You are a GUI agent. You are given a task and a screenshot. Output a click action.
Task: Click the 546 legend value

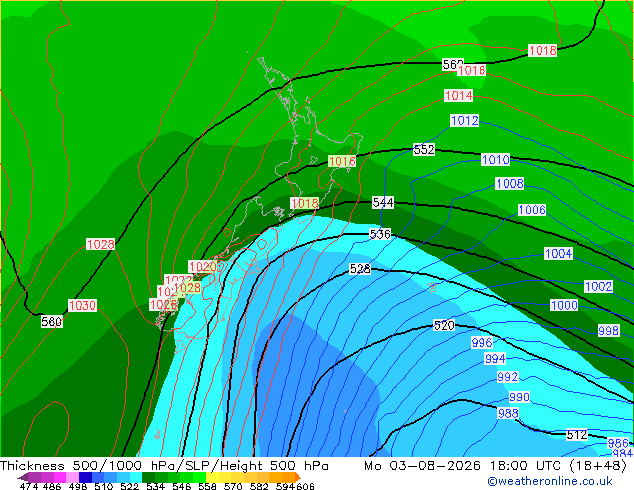tap(181, 486)
